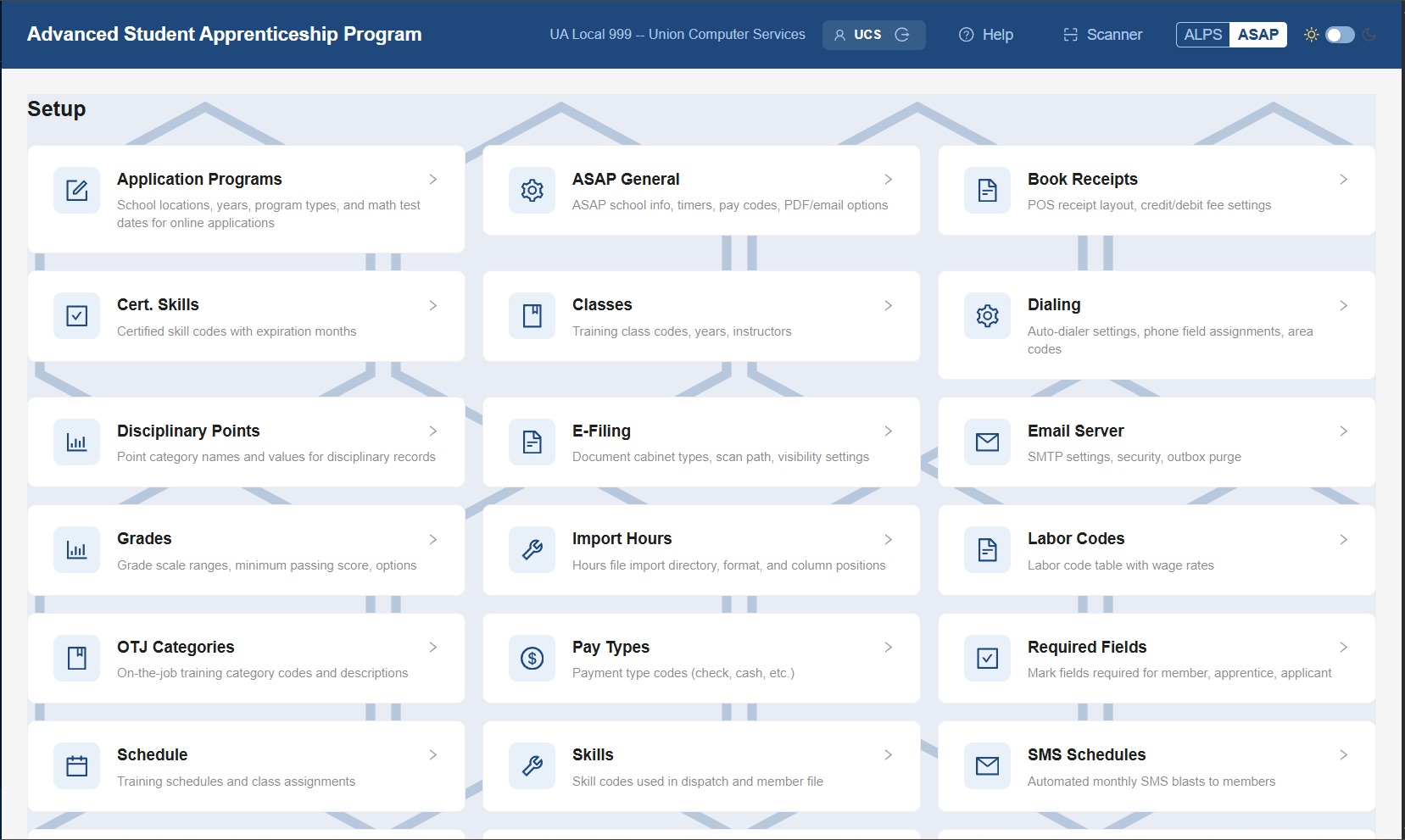Click the Disciplinary Points chart icon
Screen dimensions: 1405x840
[x=77, y=442]
